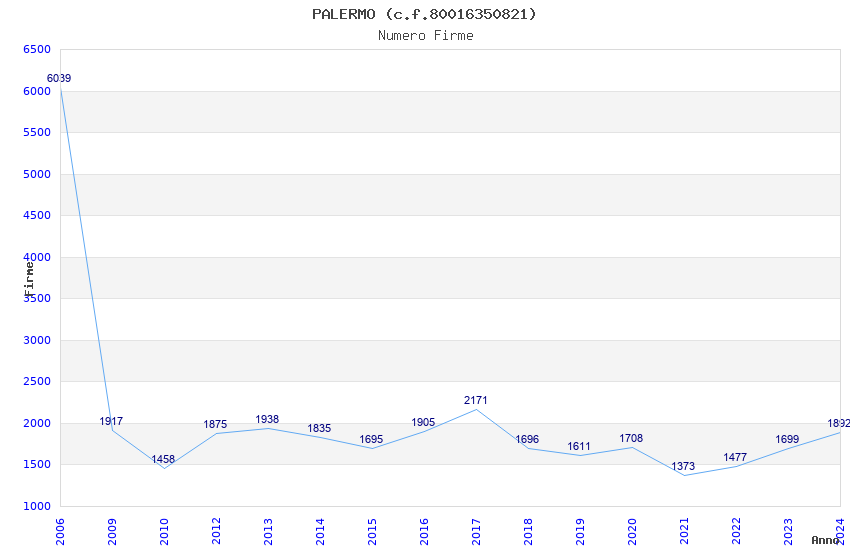Click the x-axis year 2013
The width and height of the screenshot is (850, 550).
(x=268, y=532)
